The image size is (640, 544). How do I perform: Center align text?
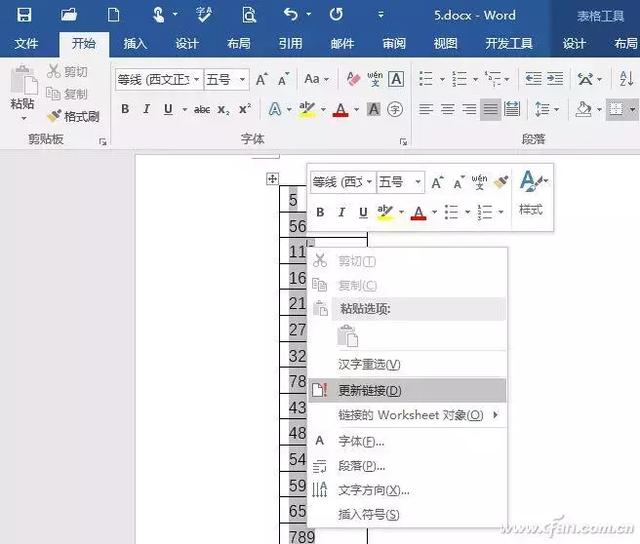pyautogui.click(x=448, y=109)
